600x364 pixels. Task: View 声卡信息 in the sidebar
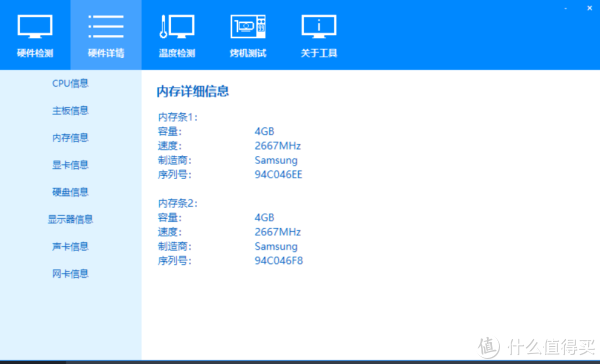pyautogui.click(x=70, y=246)
